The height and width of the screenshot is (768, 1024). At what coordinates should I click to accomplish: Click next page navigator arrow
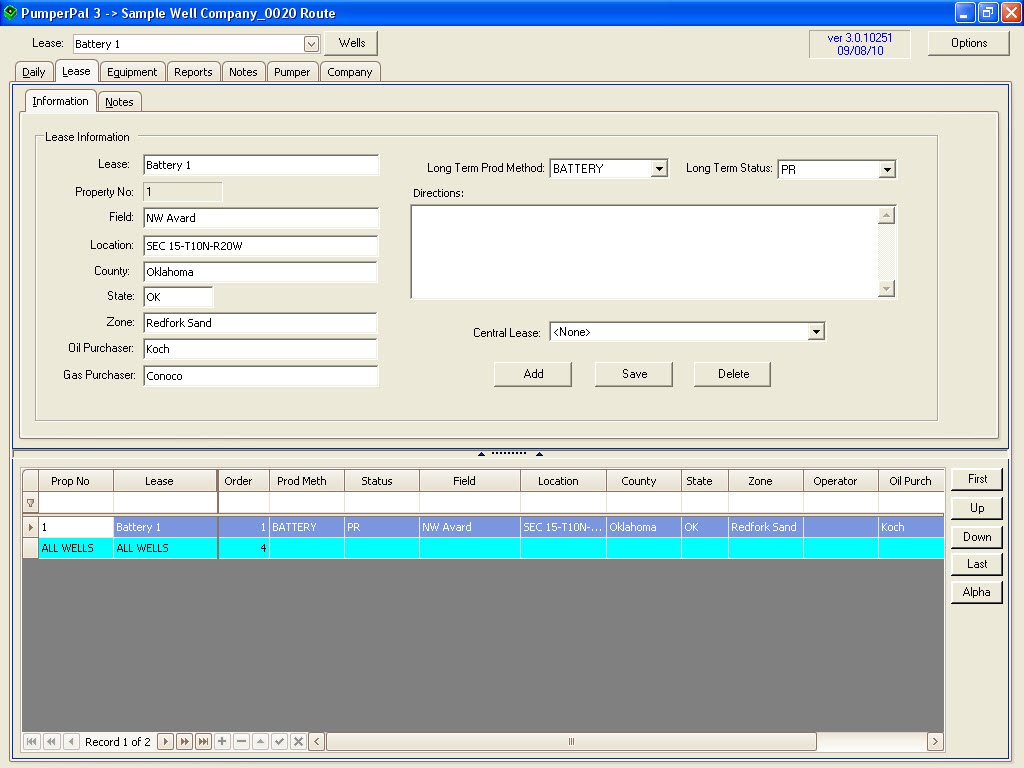(185, 742)
